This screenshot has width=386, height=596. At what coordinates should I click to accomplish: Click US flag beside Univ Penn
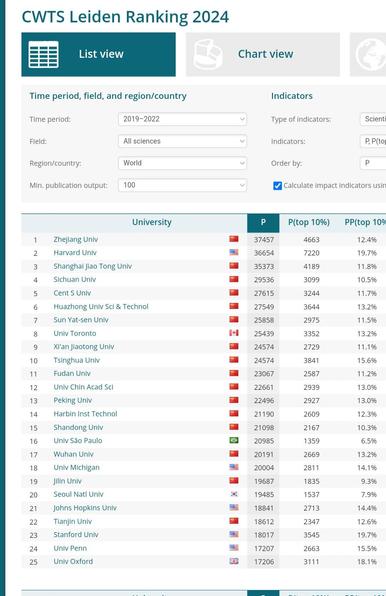click(x=234, y=548)
